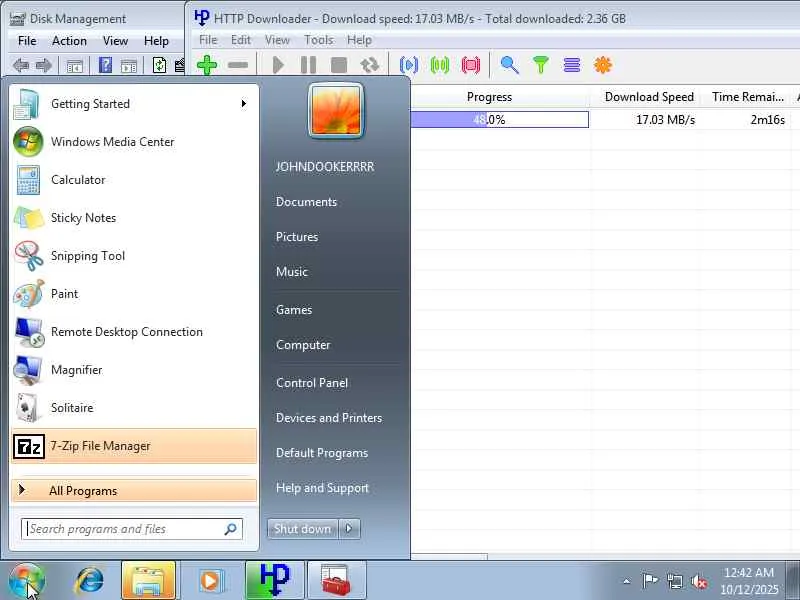Open View menu in HTTP Downloader

click(277, 40)
